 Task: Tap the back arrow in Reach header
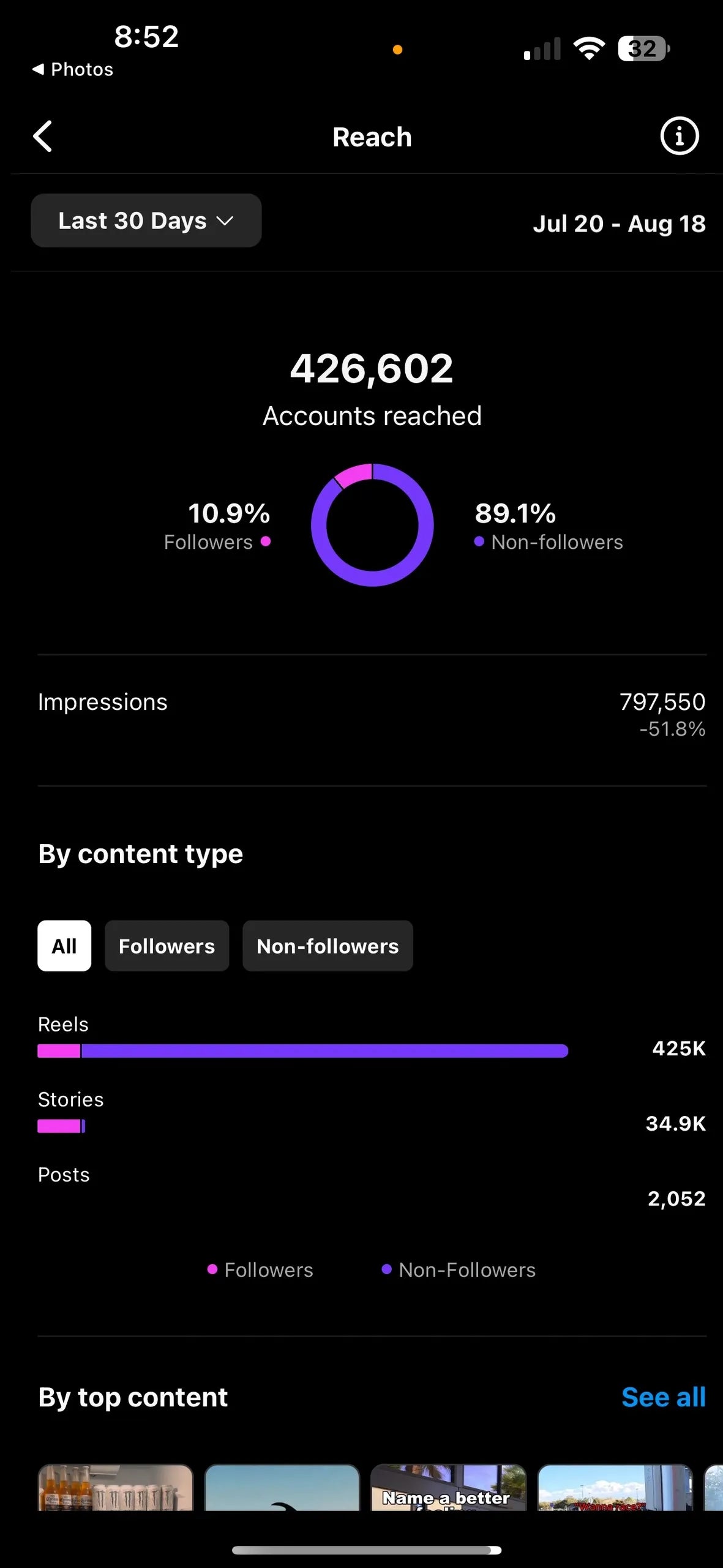coord(43,136)
